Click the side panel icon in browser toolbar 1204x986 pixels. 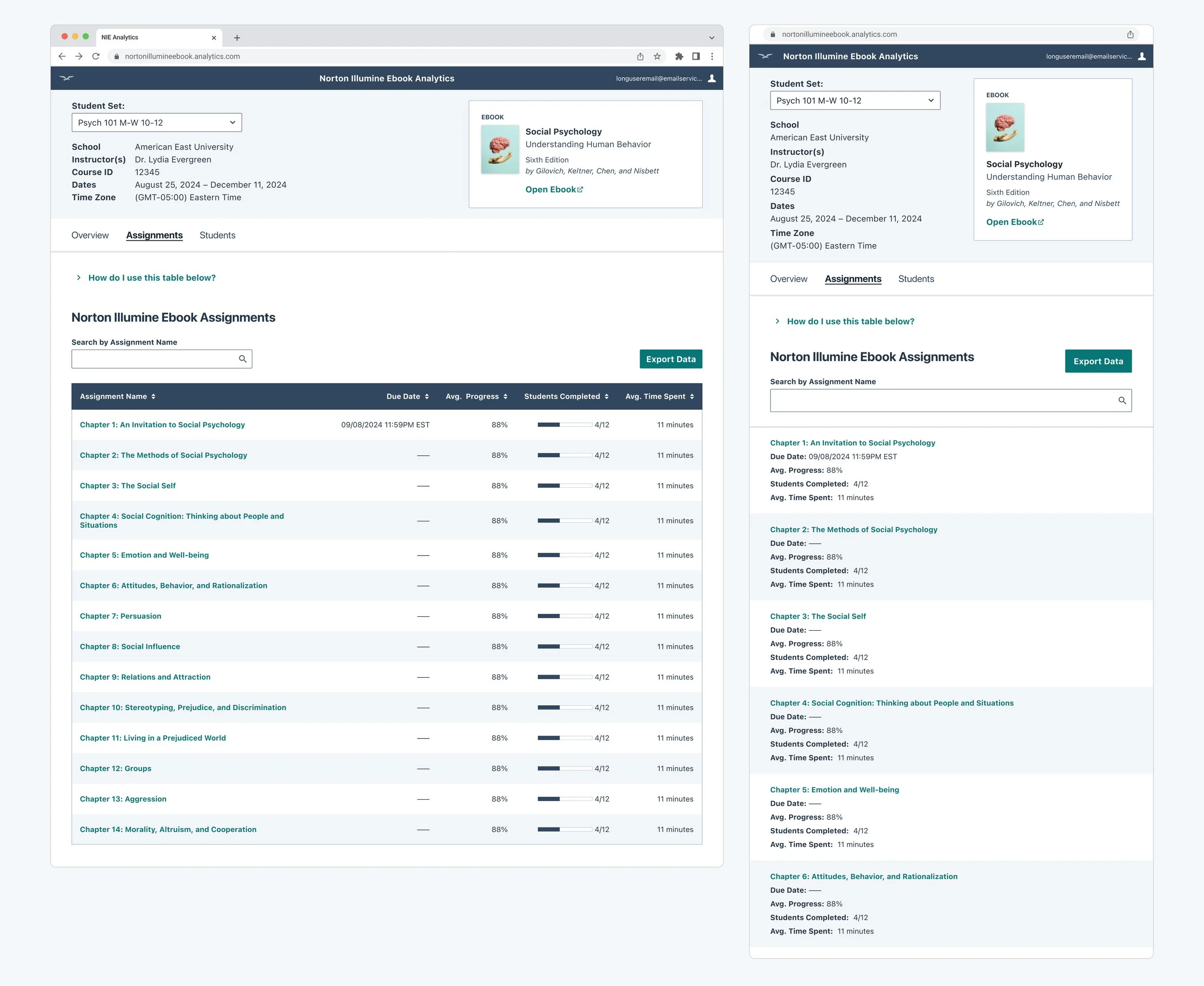pos(695,56)
